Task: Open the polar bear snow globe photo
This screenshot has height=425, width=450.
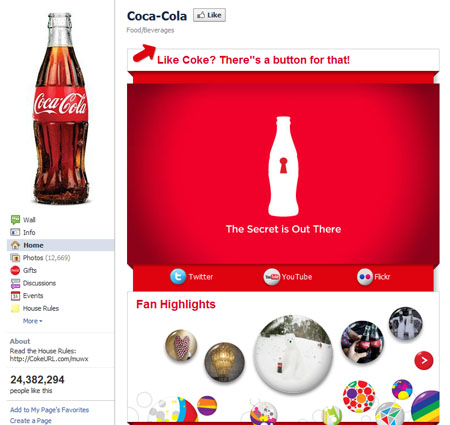Action: click(293, 354)
